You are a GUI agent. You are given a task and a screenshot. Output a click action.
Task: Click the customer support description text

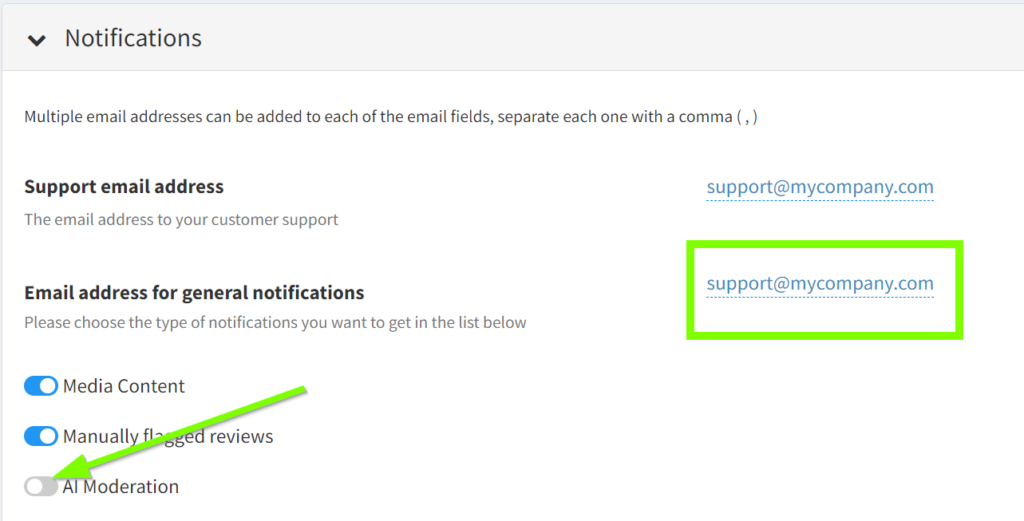181,219
